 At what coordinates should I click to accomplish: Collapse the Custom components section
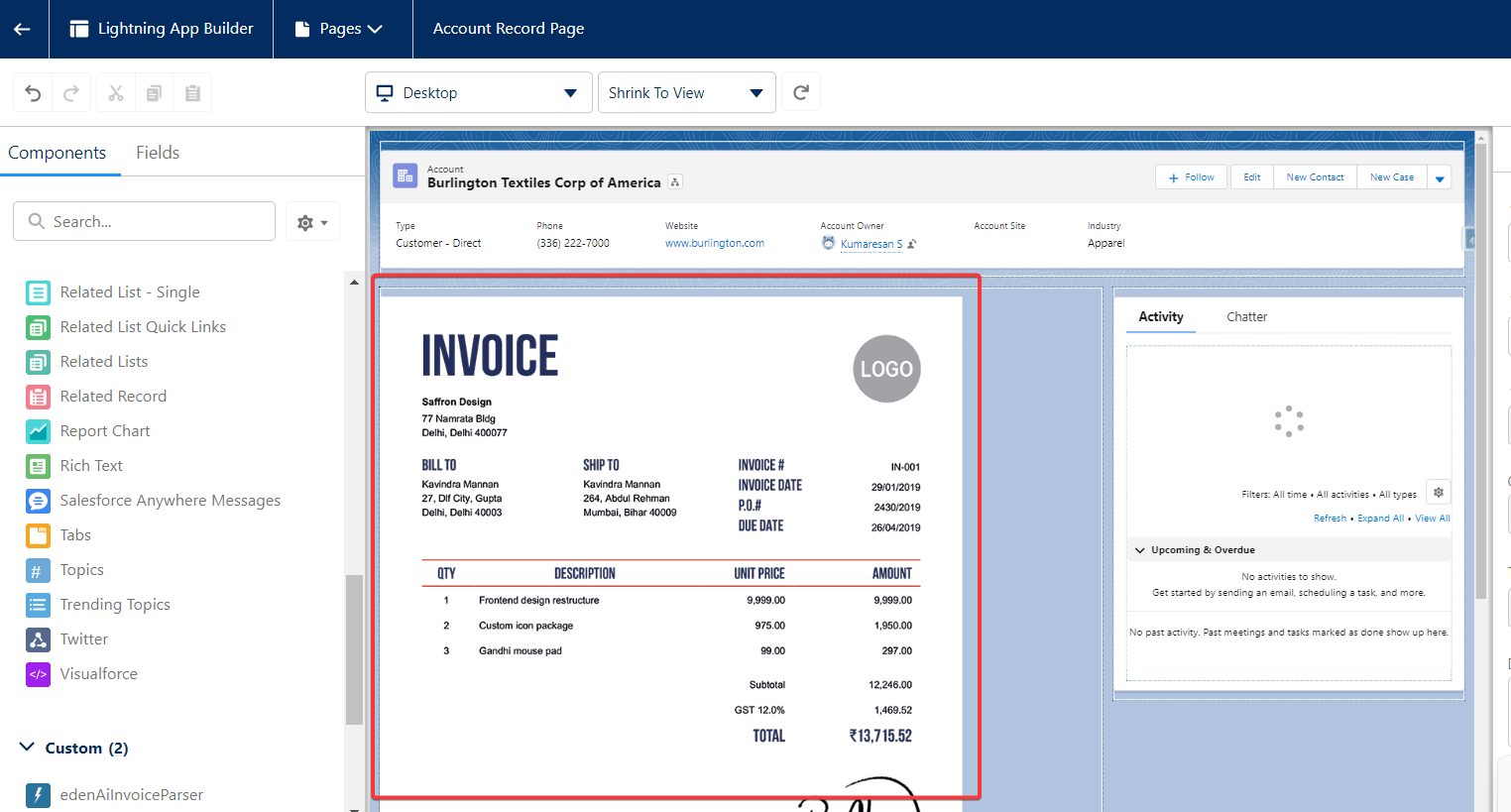tap(28, 748)
